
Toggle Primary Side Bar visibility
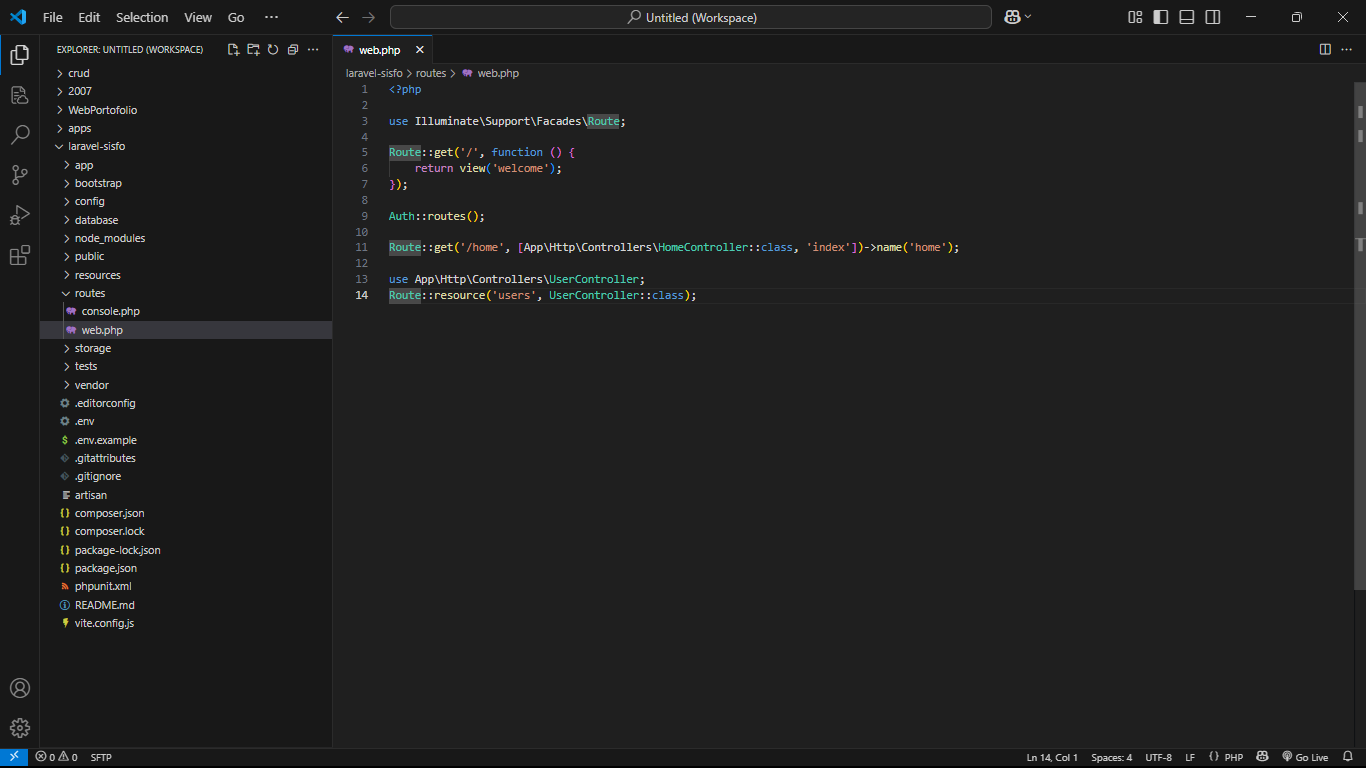(x=1161, y=17)
